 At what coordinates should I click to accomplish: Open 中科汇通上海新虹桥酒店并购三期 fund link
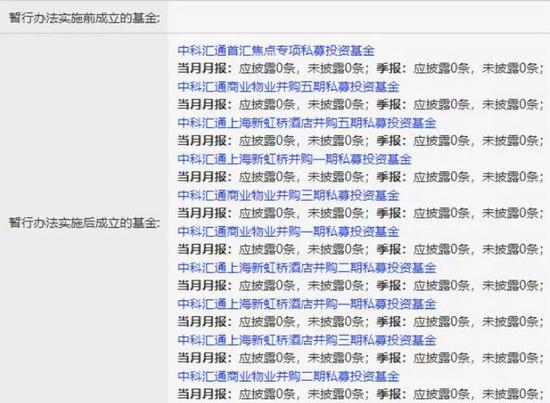coord(307,340)
